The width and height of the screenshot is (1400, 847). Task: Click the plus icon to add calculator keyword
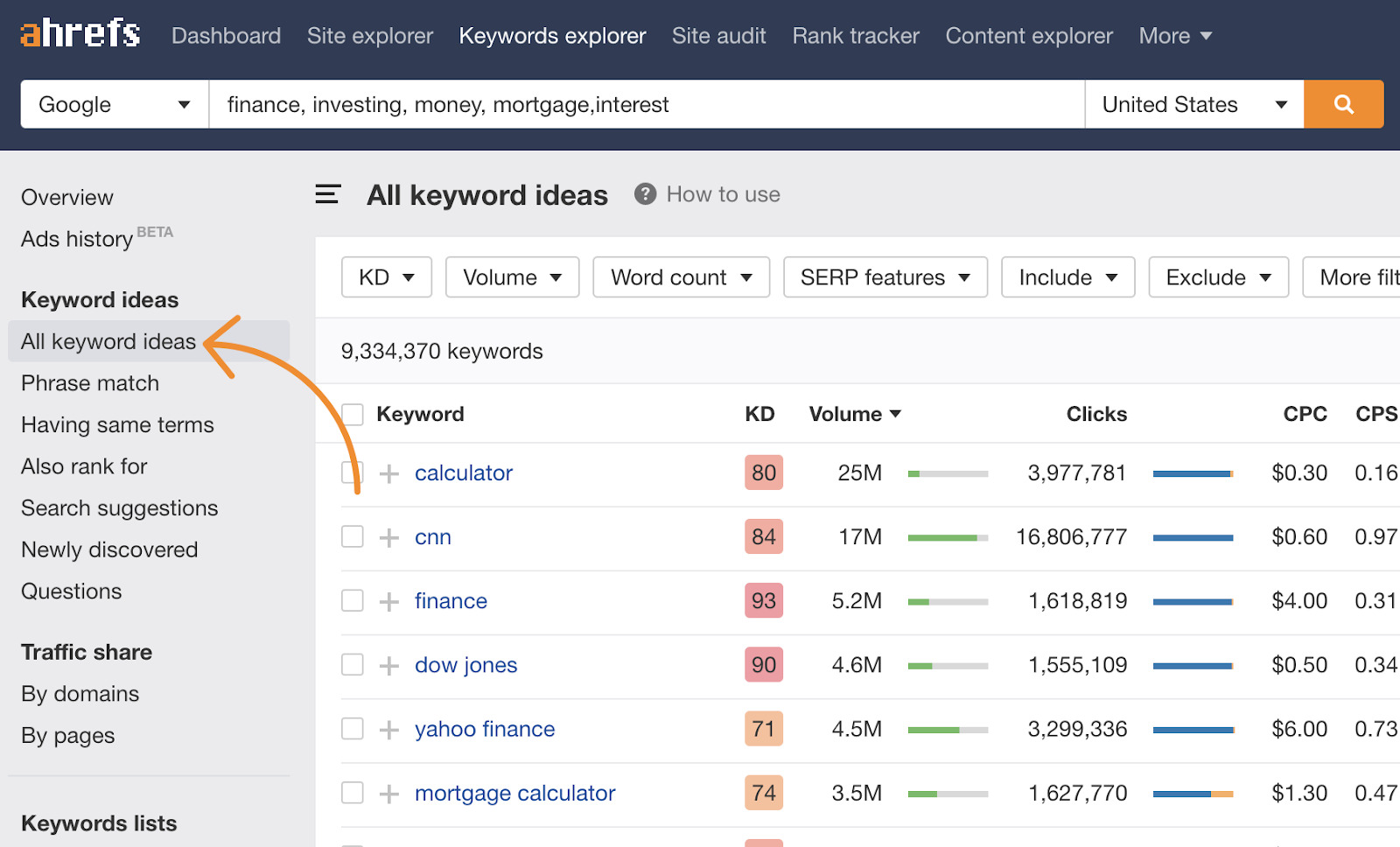point(388,472)
